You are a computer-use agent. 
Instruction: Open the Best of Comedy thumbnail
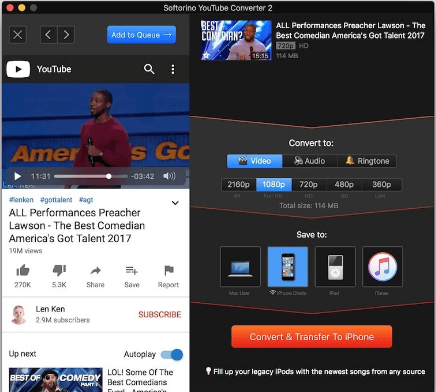tap(56, 380)
